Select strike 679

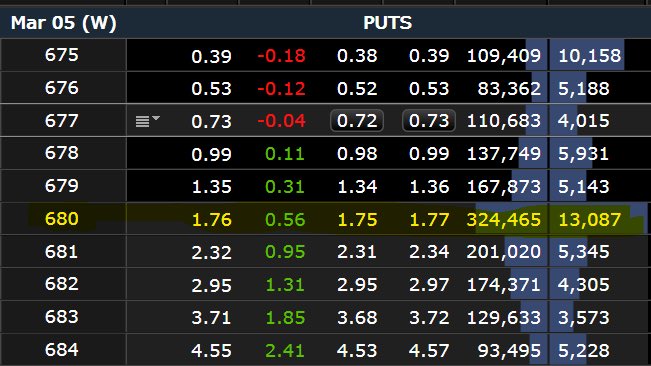click(x=62, y=186)
